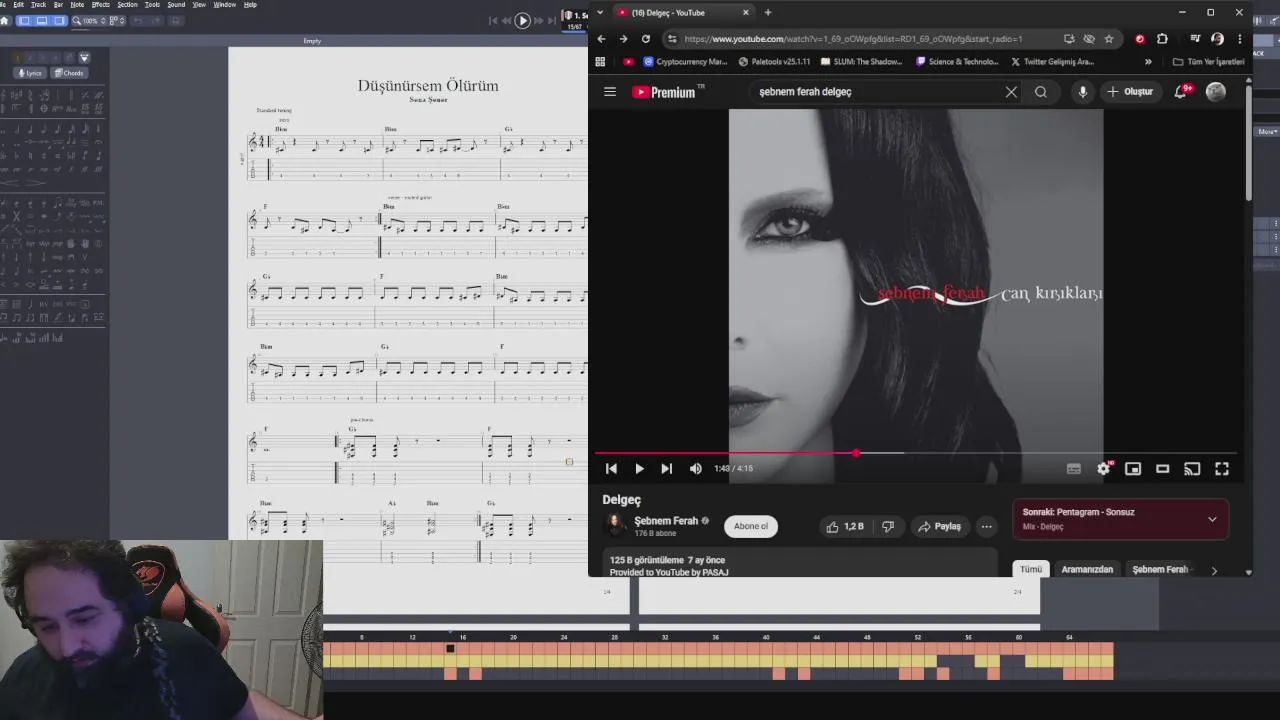This screenshot has height=720, width=1280.
Task: Open Cryptocurrency Mar... bookmark
Action: pos(685,61)
